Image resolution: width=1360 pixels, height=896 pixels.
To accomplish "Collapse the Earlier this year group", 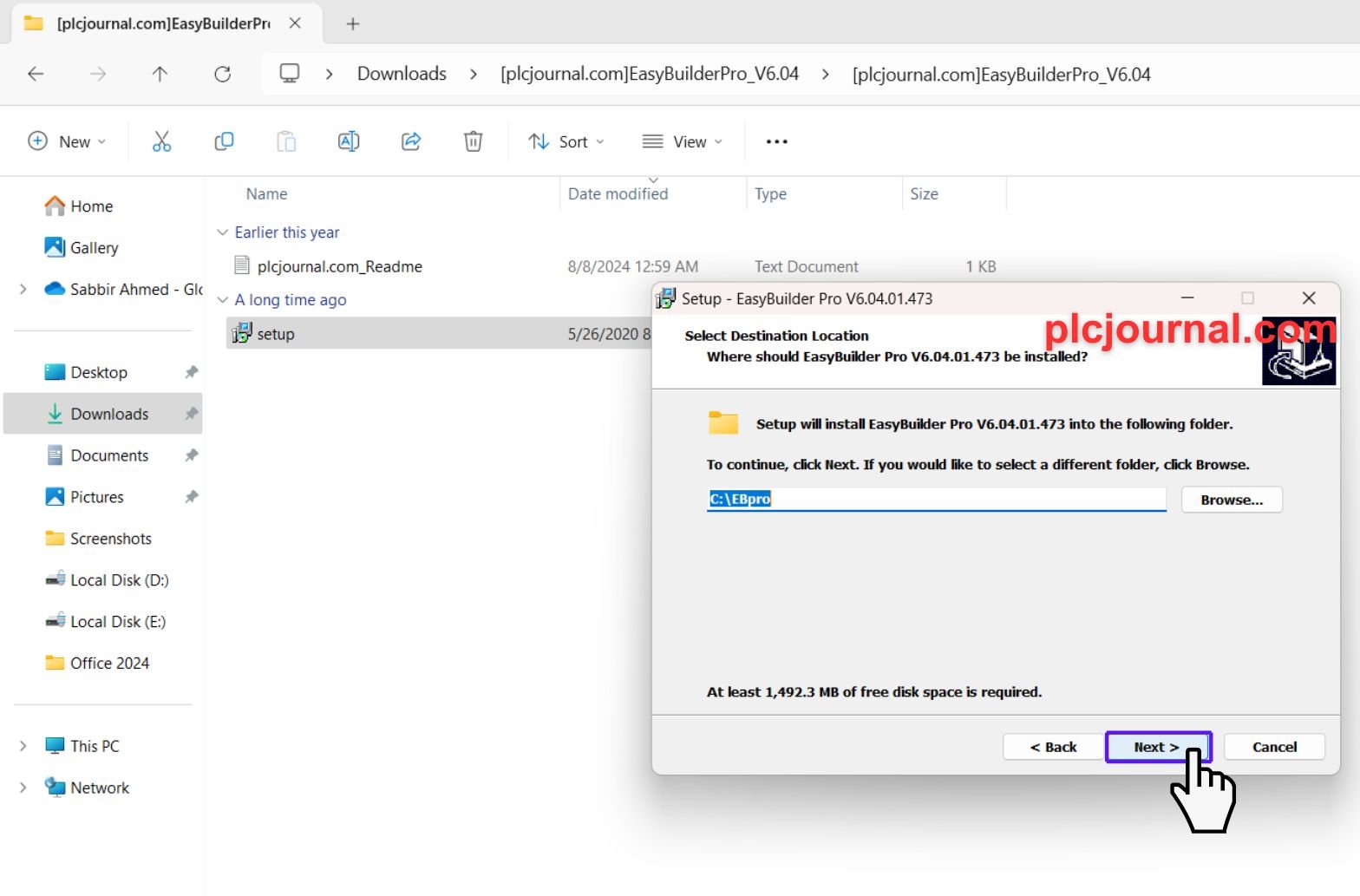I will coord(223,232).
